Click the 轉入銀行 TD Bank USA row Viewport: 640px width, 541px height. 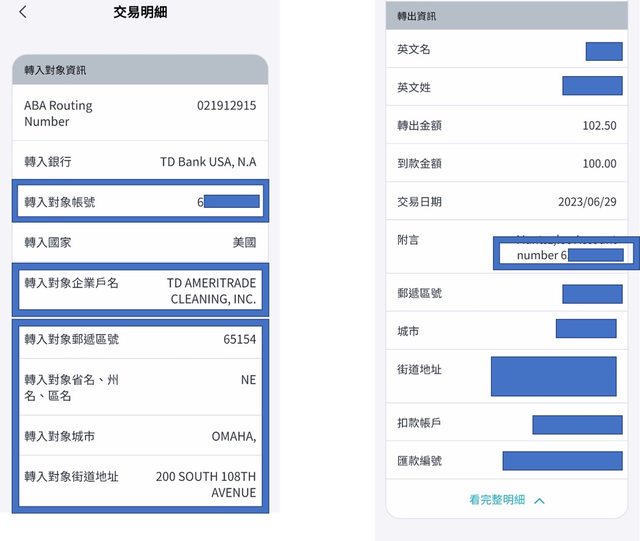pyautogui.click(x=140, y=161)
